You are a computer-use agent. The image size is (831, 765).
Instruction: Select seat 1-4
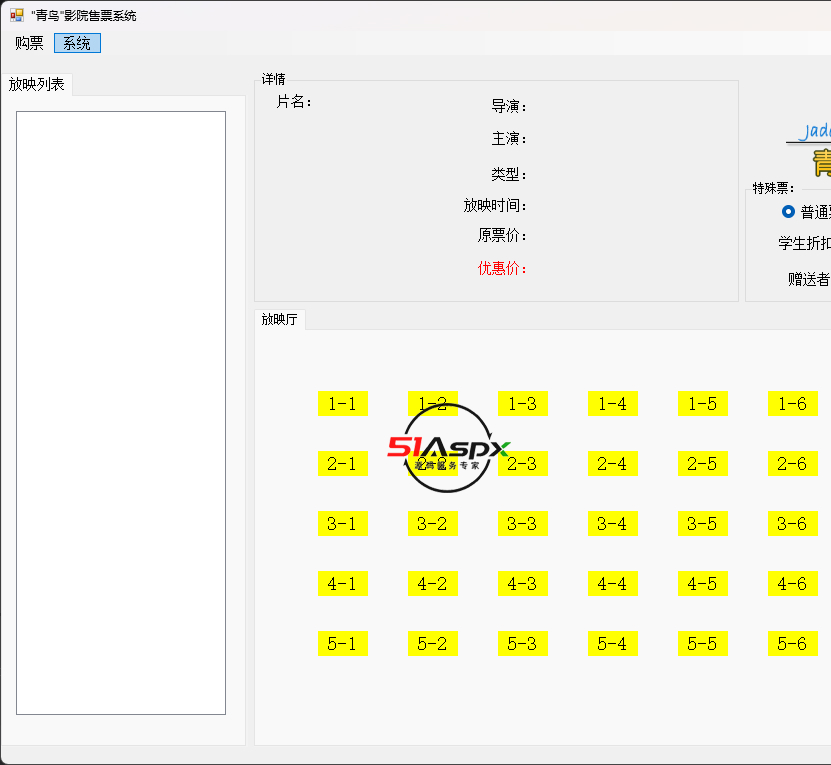[x=613, y=403]
